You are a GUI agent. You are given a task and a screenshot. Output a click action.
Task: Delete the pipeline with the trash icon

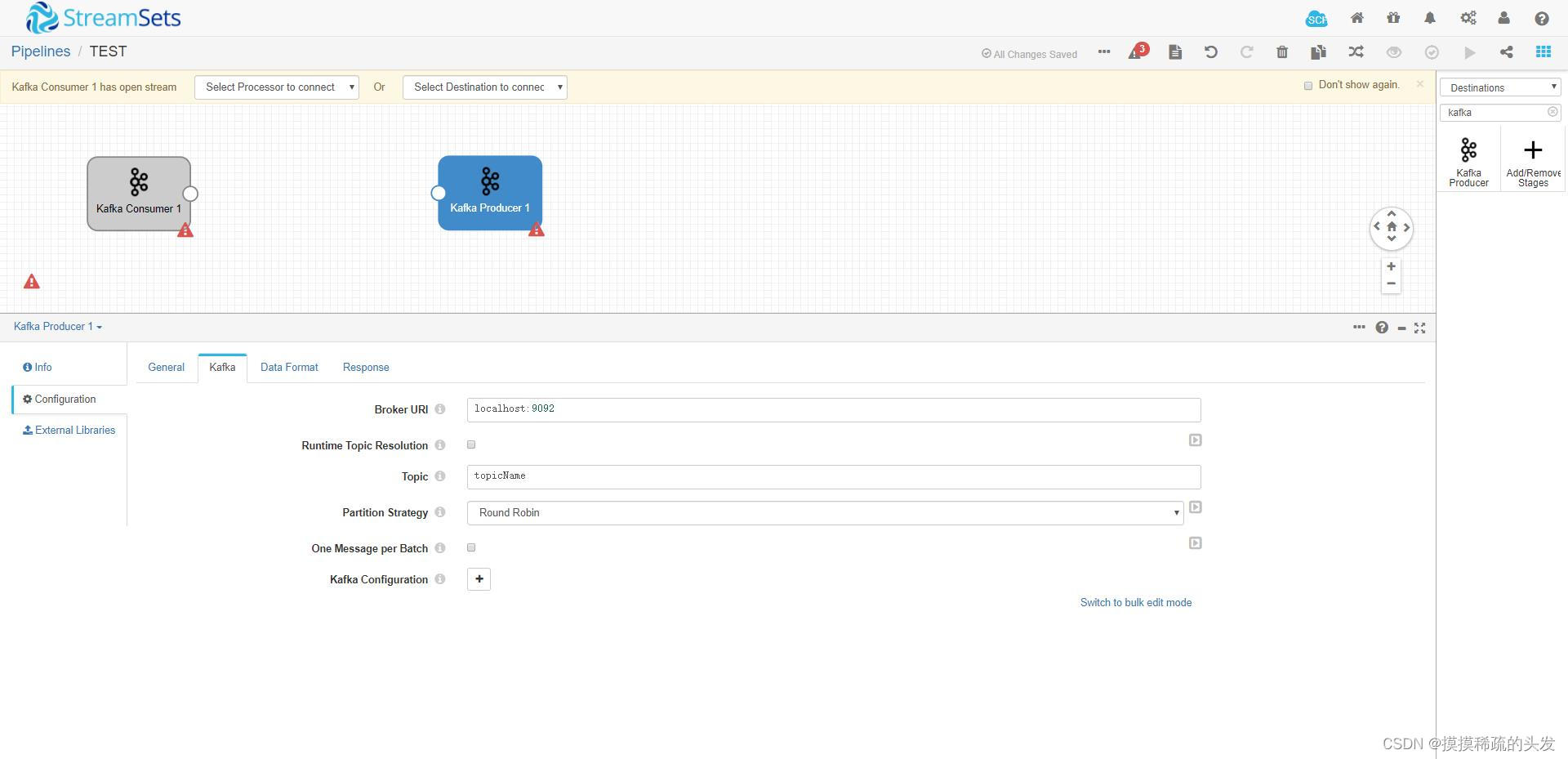[1281, 51]
